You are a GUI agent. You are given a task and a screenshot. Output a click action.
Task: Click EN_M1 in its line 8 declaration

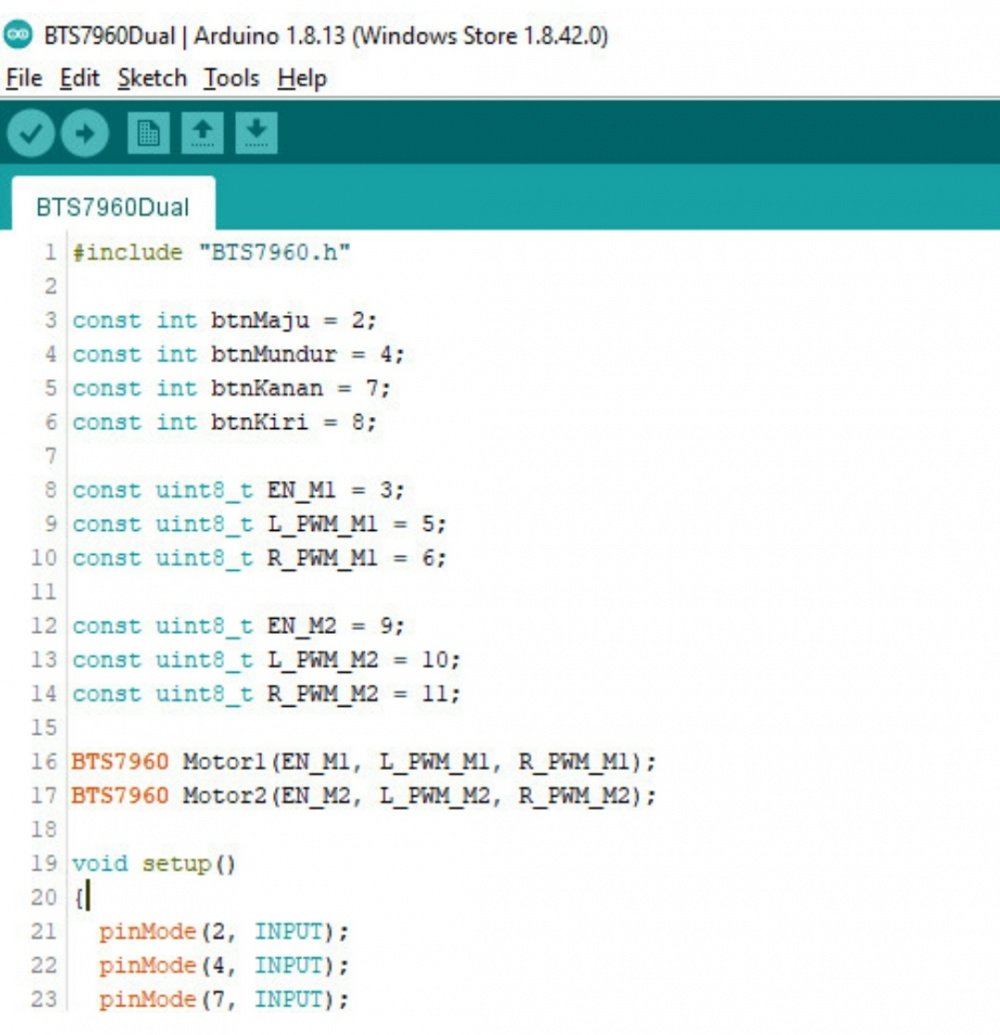click(x=302, y=490)
